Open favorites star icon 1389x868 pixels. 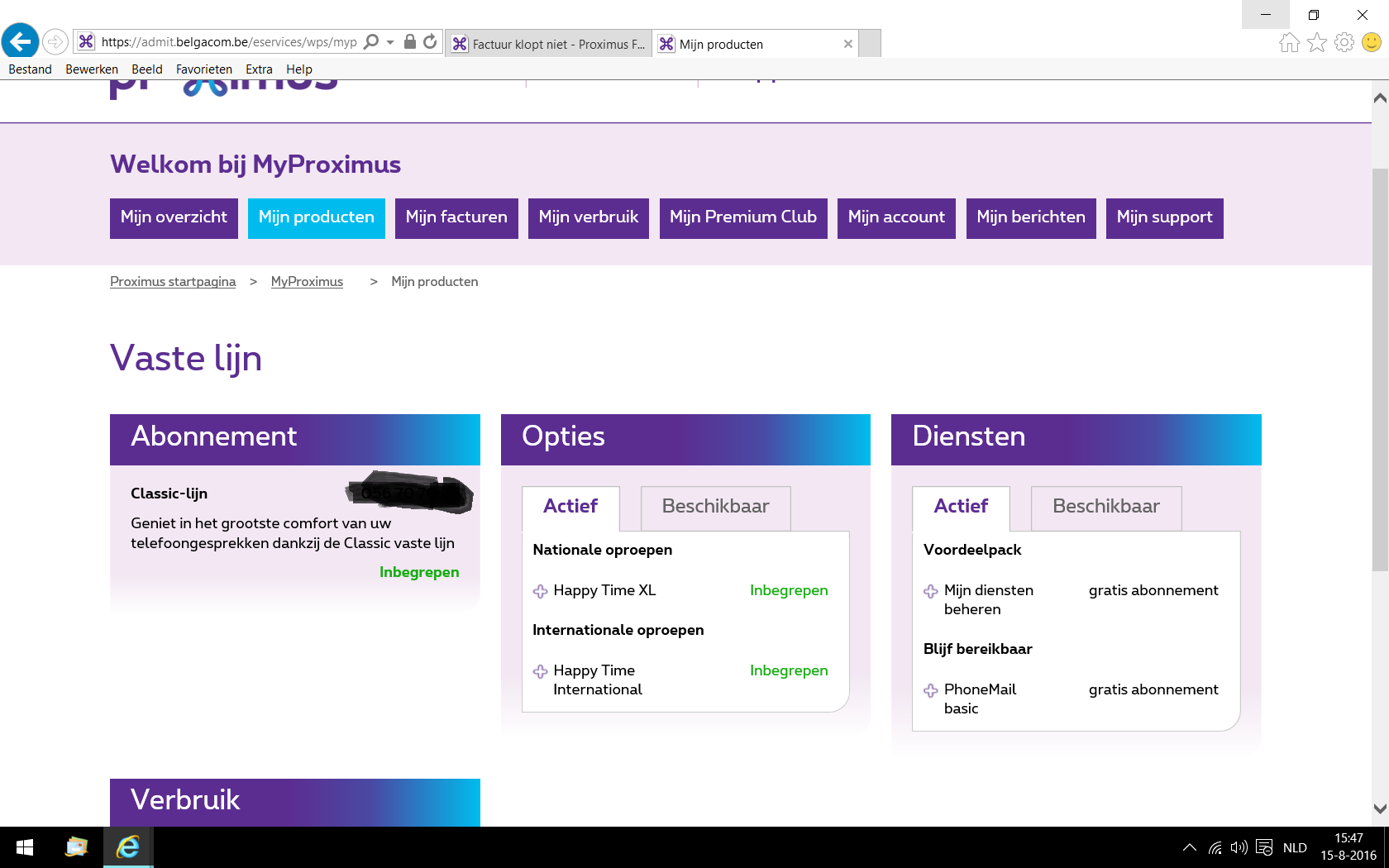[x=1317, y=42]
